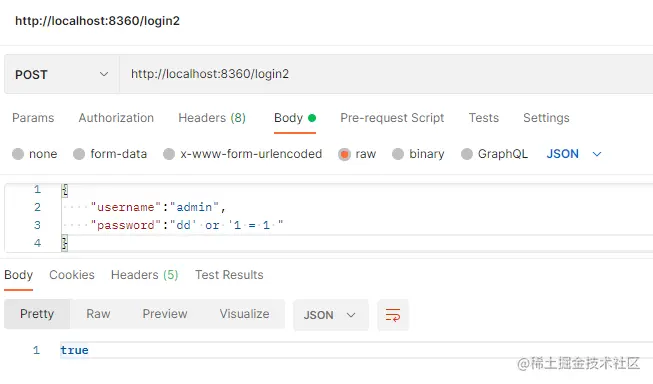Switch to Test Results tab
This screenshot has width=653, height=384.
point(229,275)
